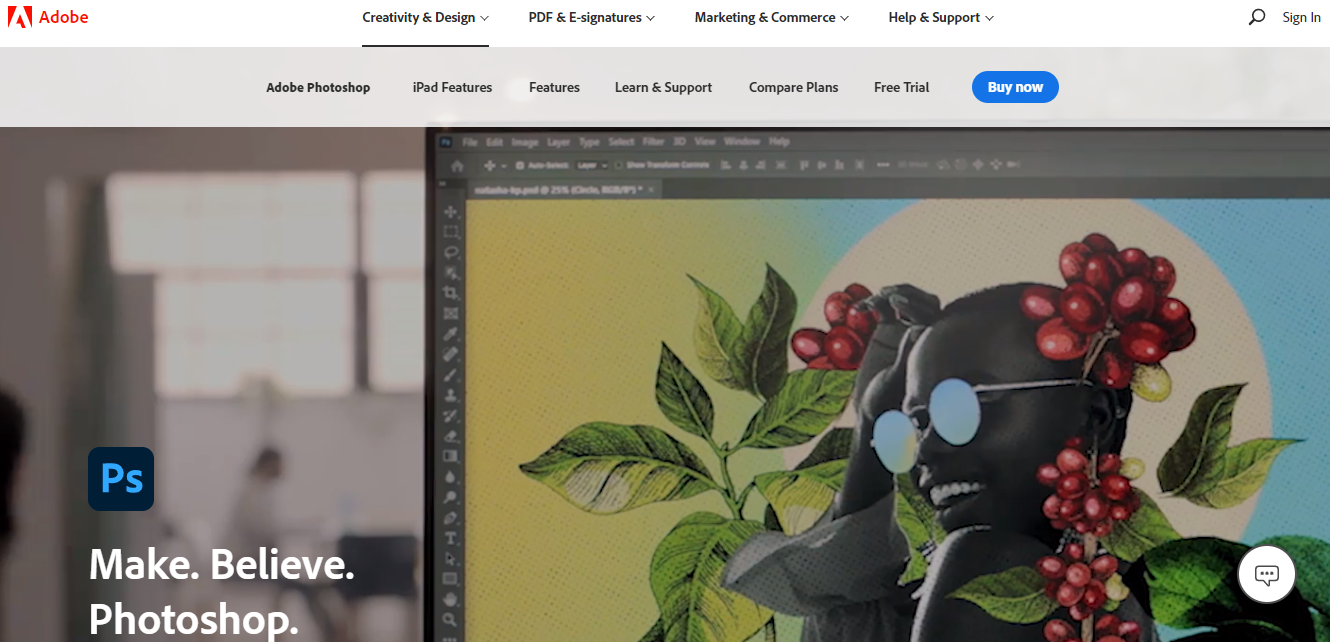
Task: Toggle Show Transform Controls
Action: point(618,164)
